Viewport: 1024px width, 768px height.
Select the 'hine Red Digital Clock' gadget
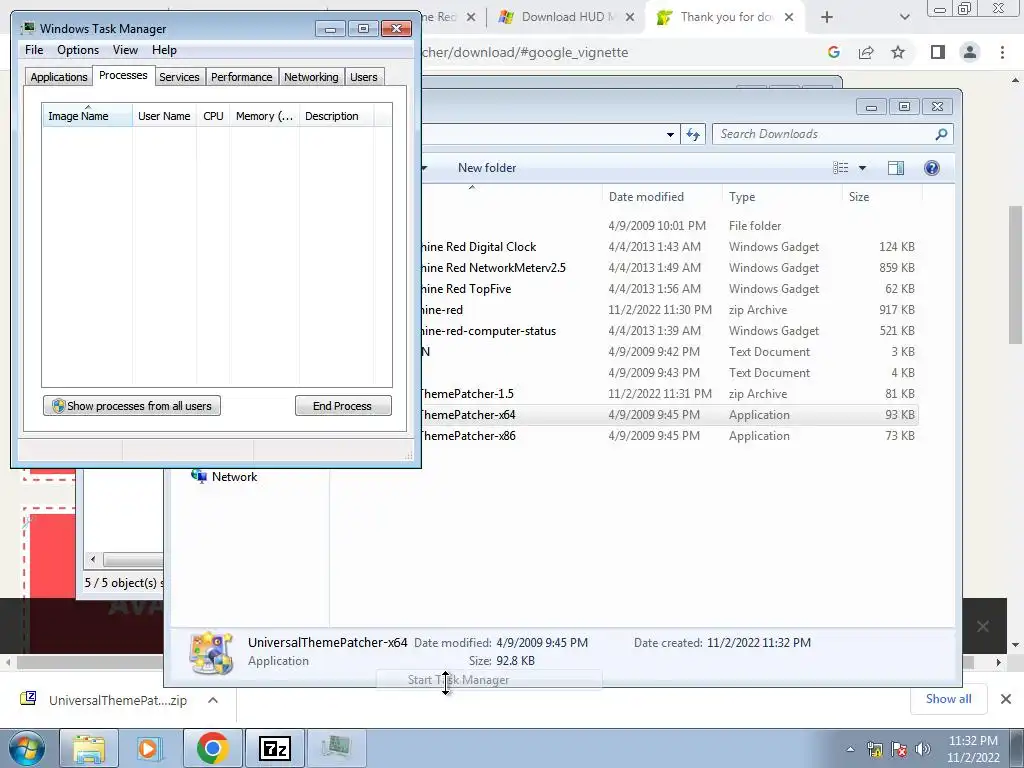pyautogui.click(x=669, y=247)
